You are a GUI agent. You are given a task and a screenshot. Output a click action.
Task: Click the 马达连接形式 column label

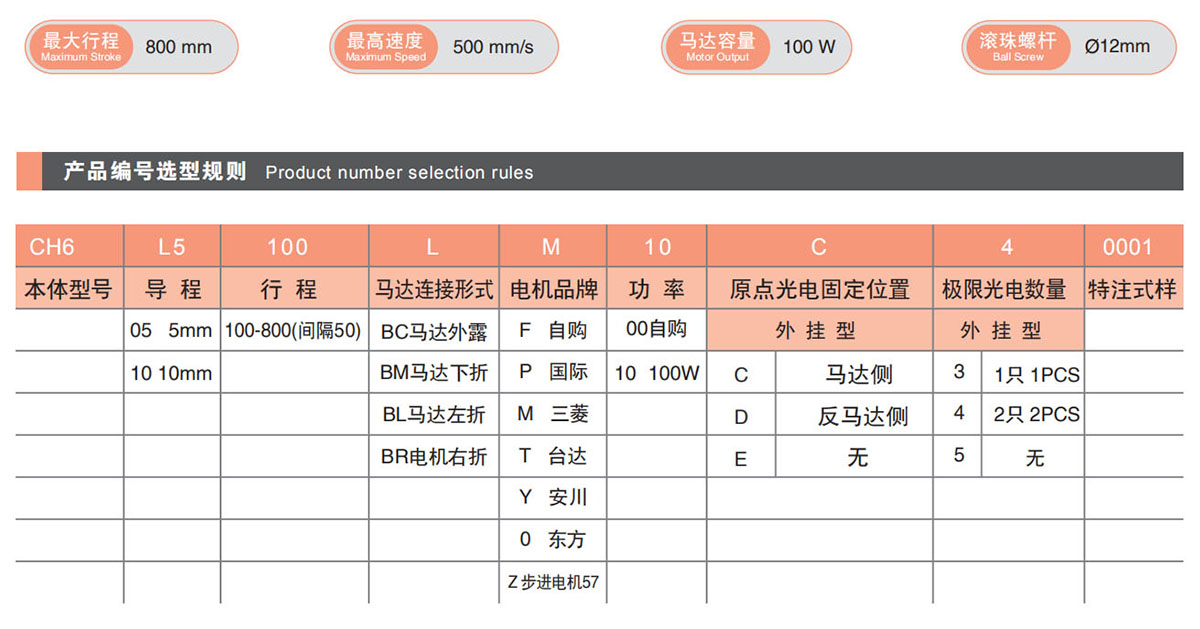[434, 290]
